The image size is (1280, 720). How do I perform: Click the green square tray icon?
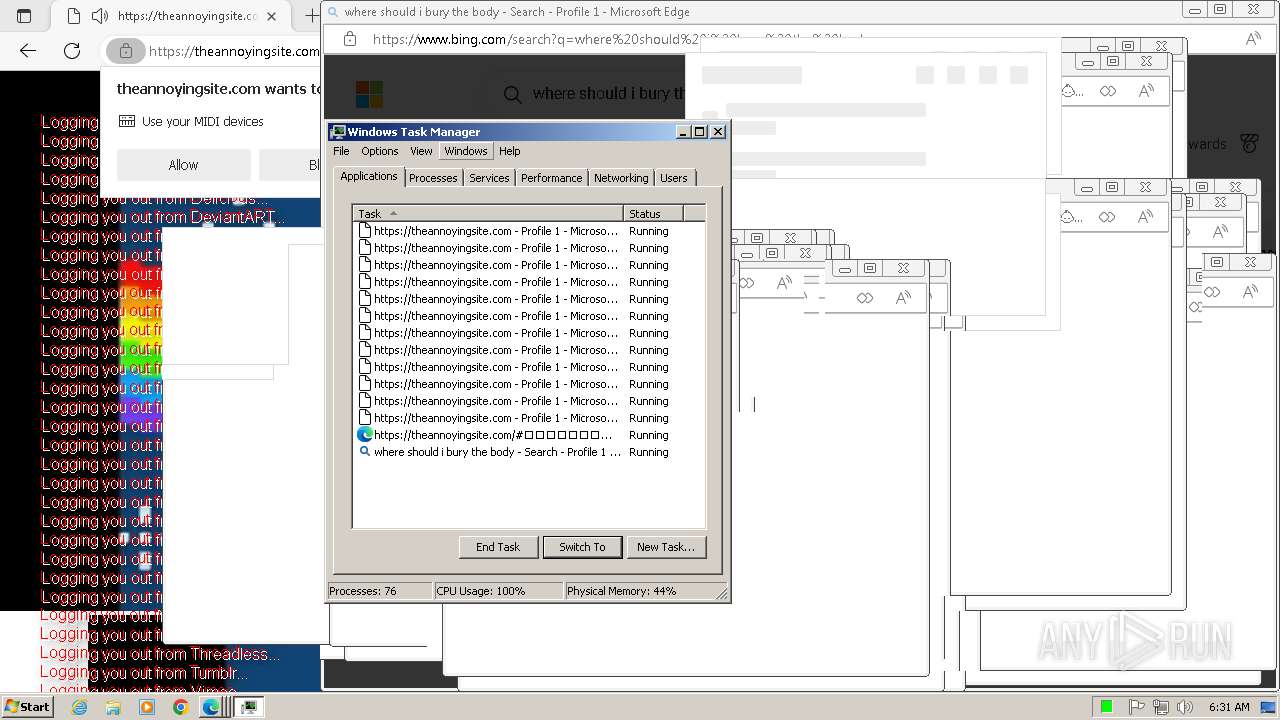[x=1107, y=707]
